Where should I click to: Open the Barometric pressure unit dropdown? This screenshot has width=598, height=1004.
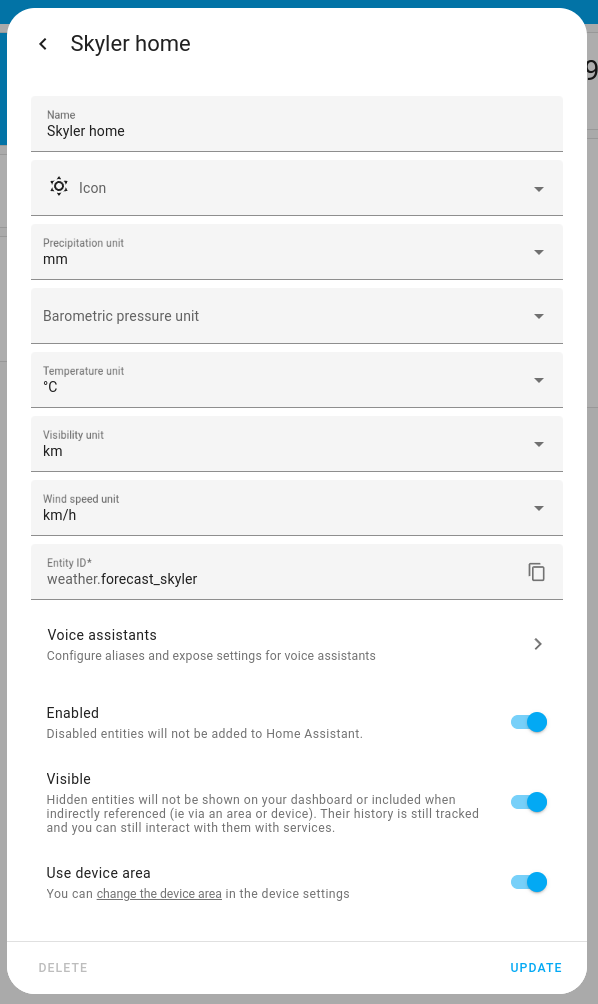click(296, 316)
